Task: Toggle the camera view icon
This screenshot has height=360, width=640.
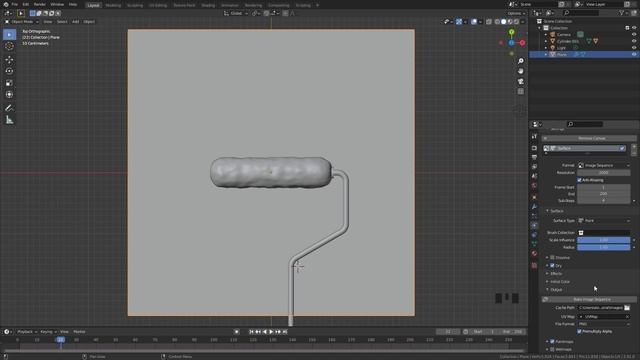Action: point(521,82)
